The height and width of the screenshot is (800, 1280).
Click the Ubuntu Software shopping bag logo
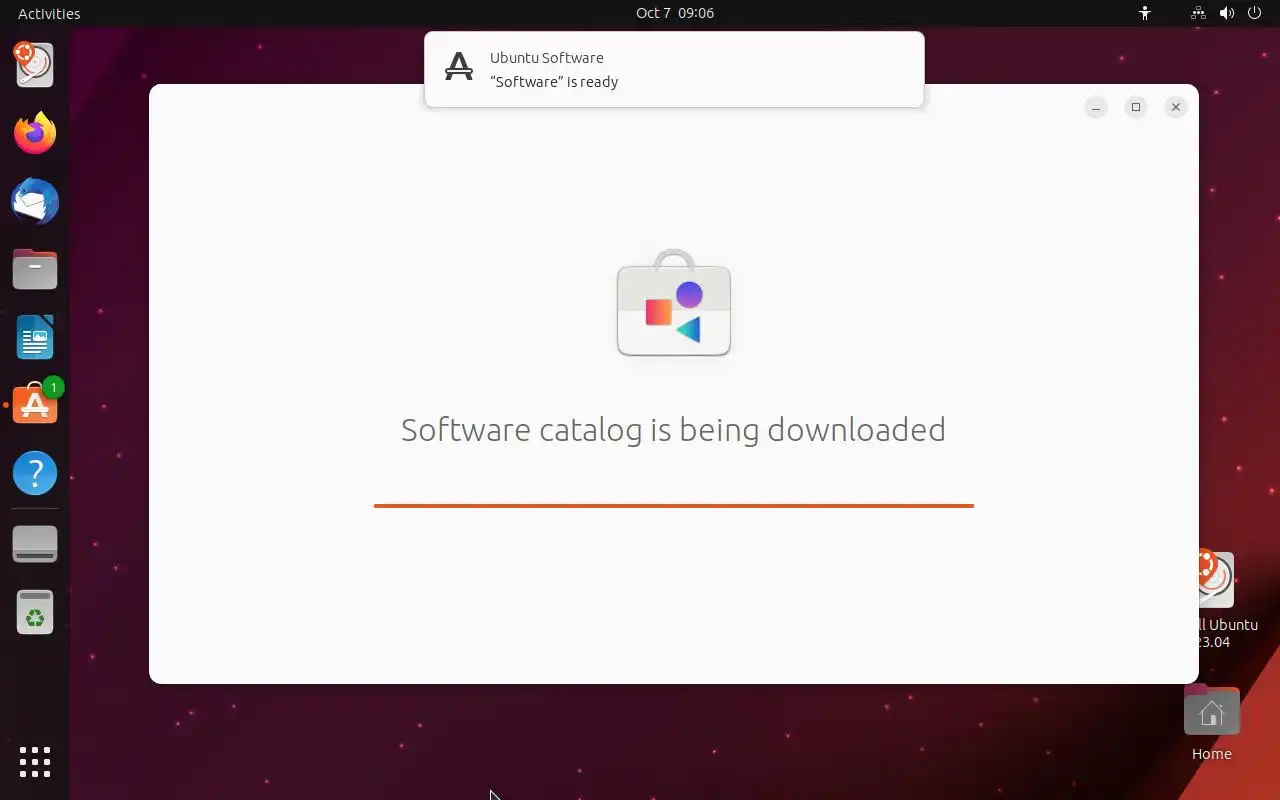pyautogui.click(x=674, y=303)
